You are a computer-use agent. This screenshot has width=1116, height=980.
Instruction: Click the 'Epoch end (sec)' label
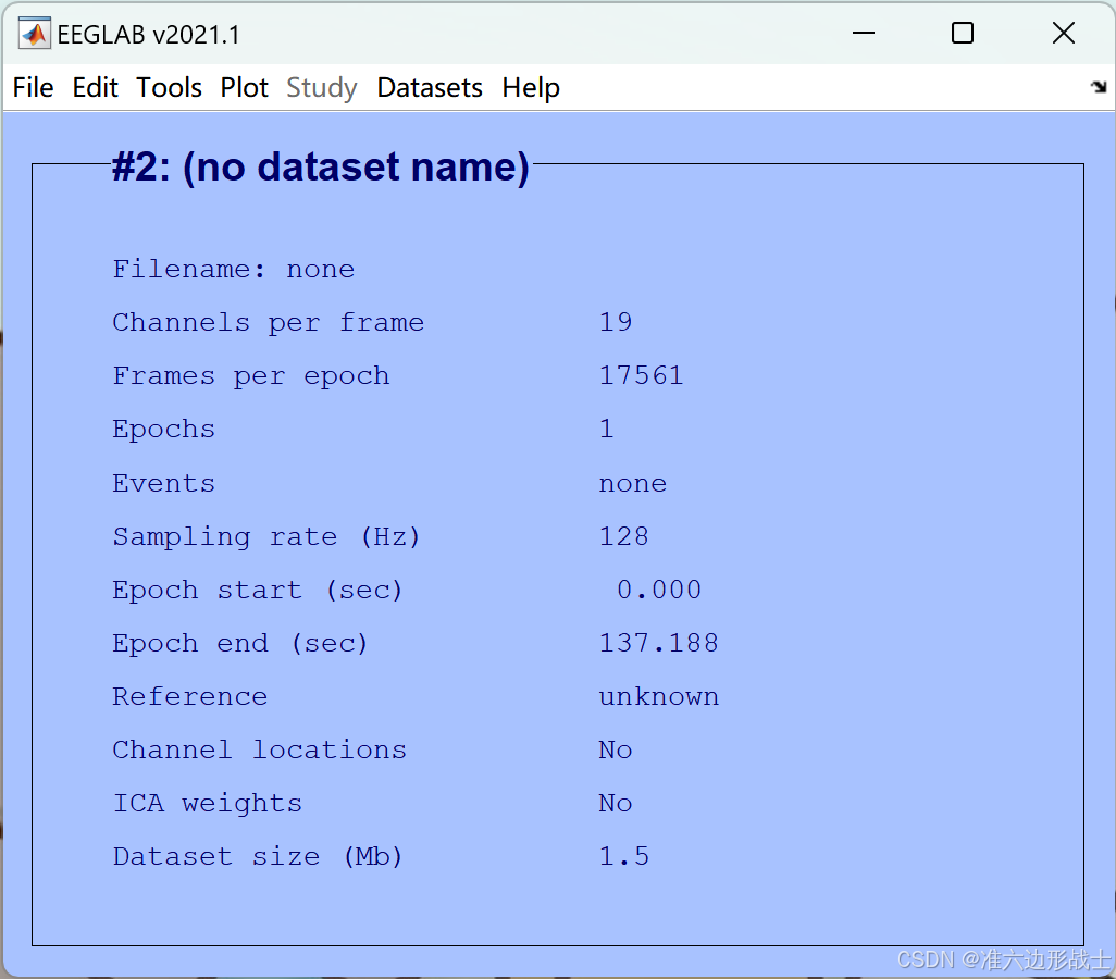point(240,644)
